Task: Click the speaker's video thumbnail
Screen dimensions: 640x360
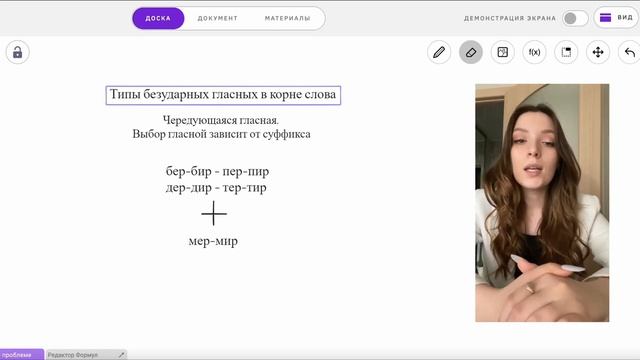Action: (542, 203)
